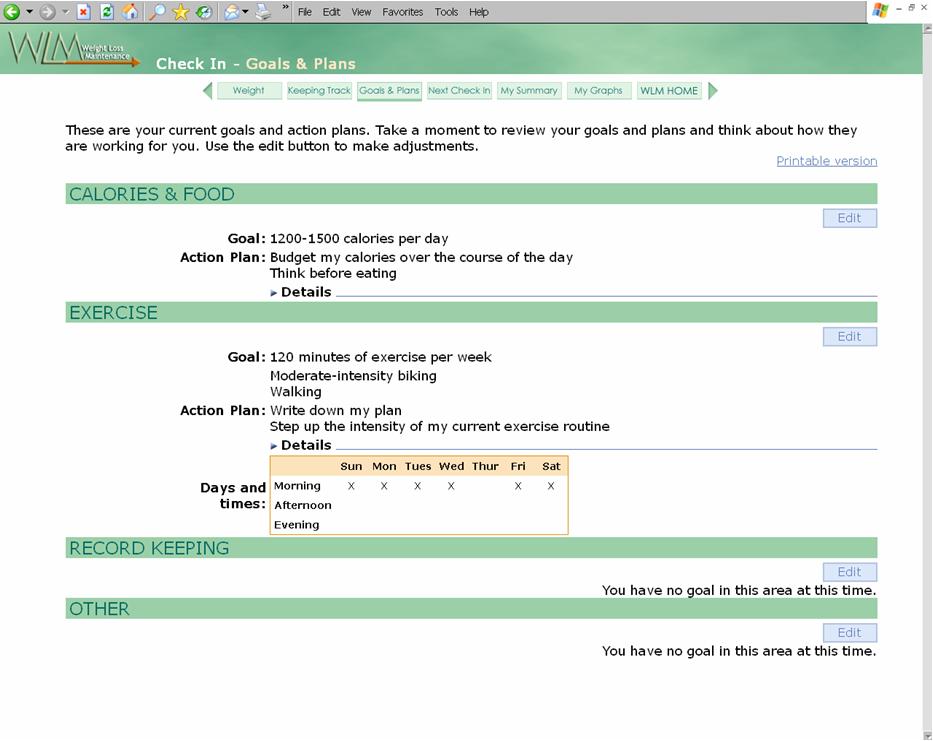Click the browser Back arrow button

click(12, 12)
